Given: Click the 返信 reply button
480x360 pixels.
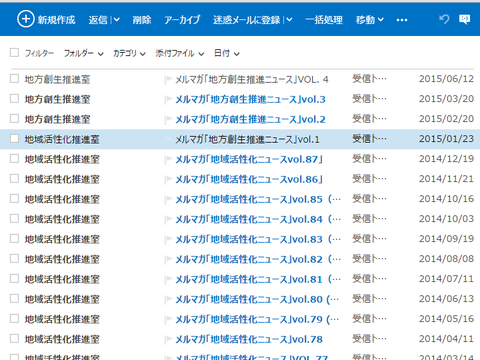Looking at the screenshot, I should point(98,20).
